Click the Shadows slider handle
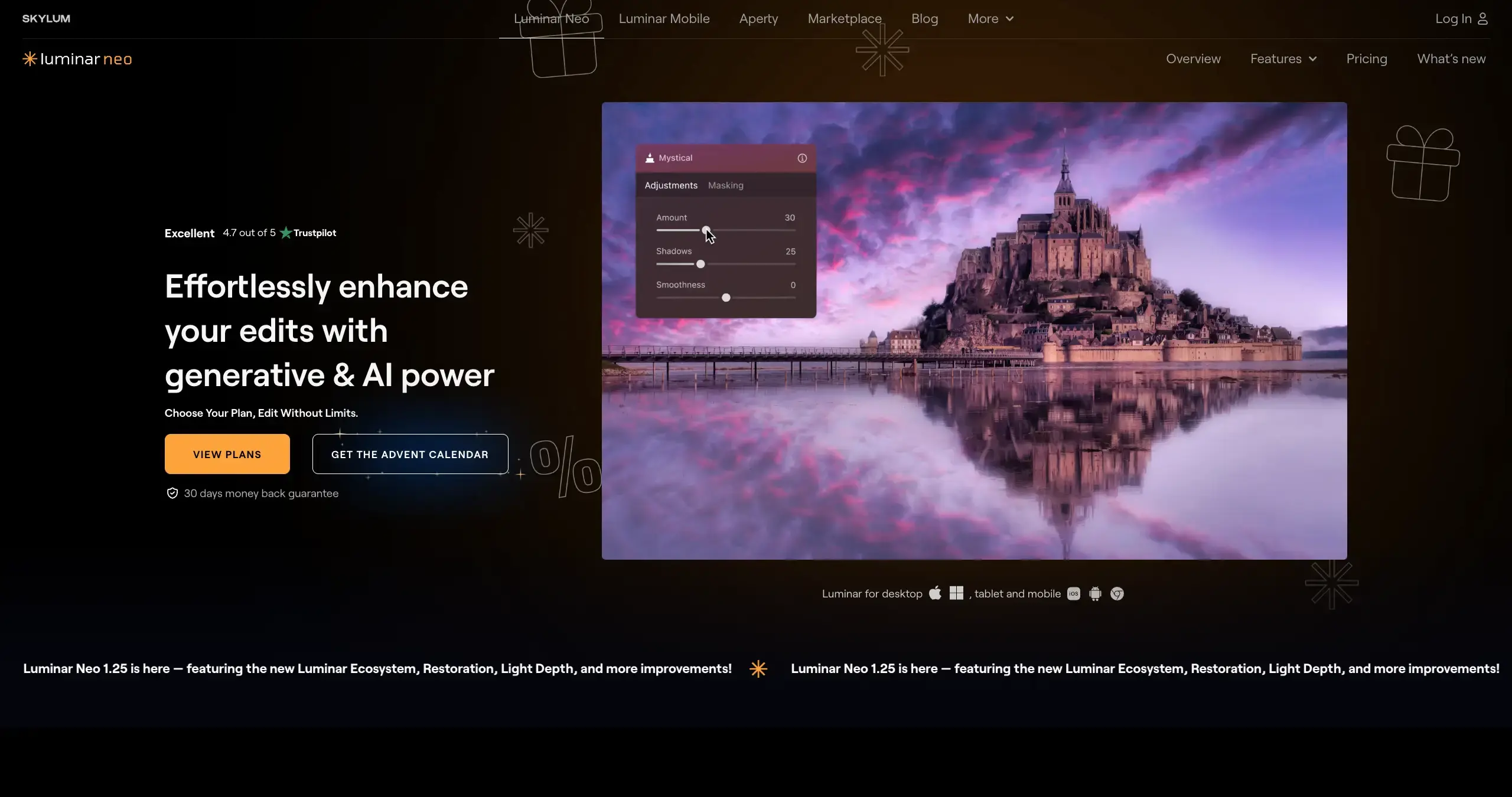 pyautogui.click(x=700, y=264)
